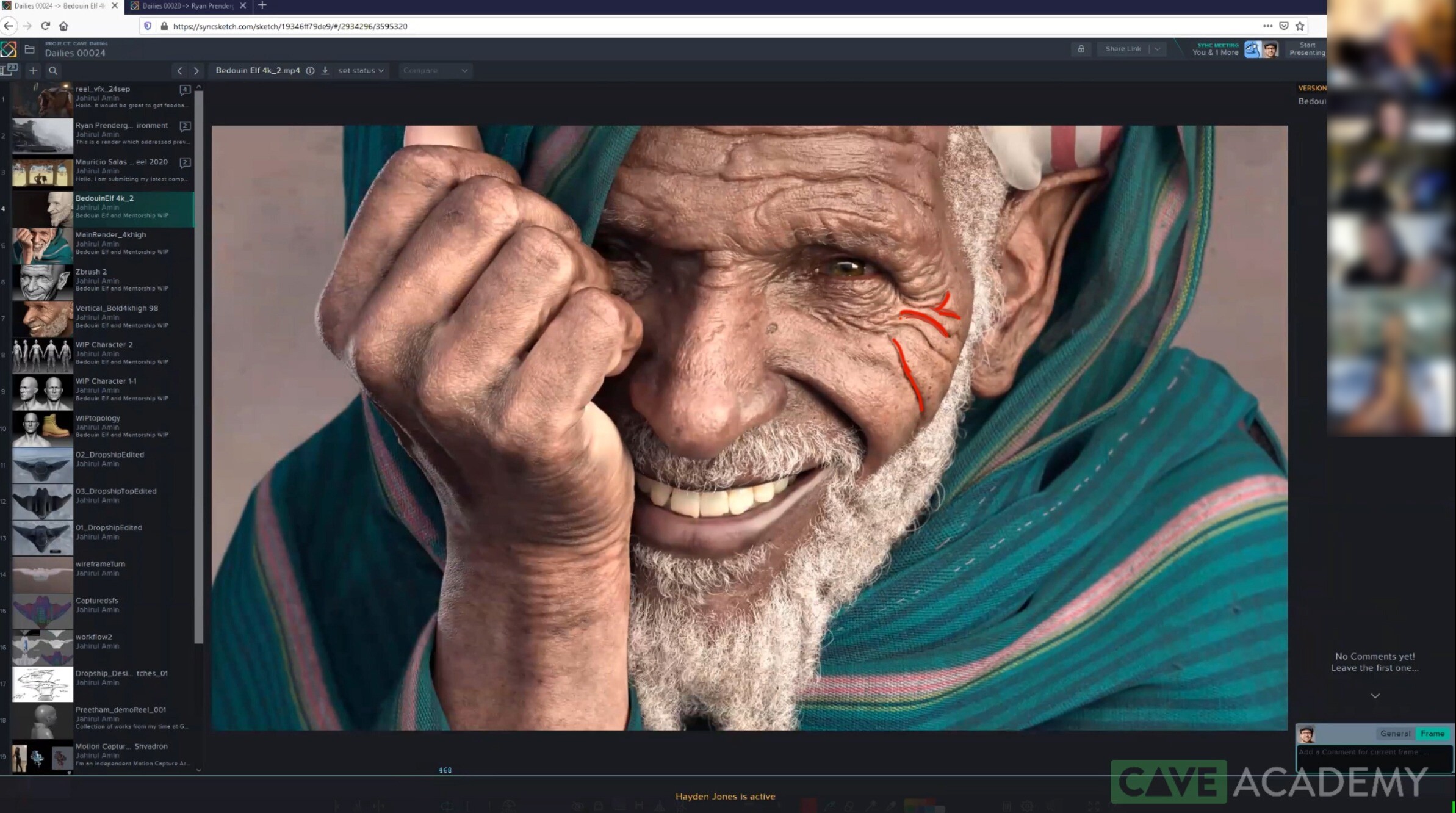Open the You & 1 More sync meeting
The image size is (1456, 813).
(1216, 49)
